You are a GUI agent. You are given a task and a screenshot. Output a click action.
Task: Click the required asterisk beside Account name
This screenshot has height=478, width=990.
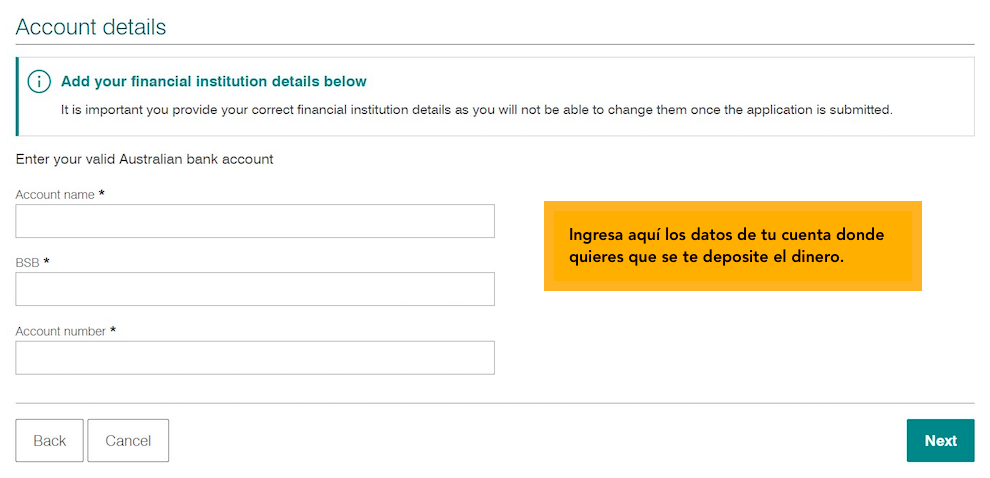point(102,194)
